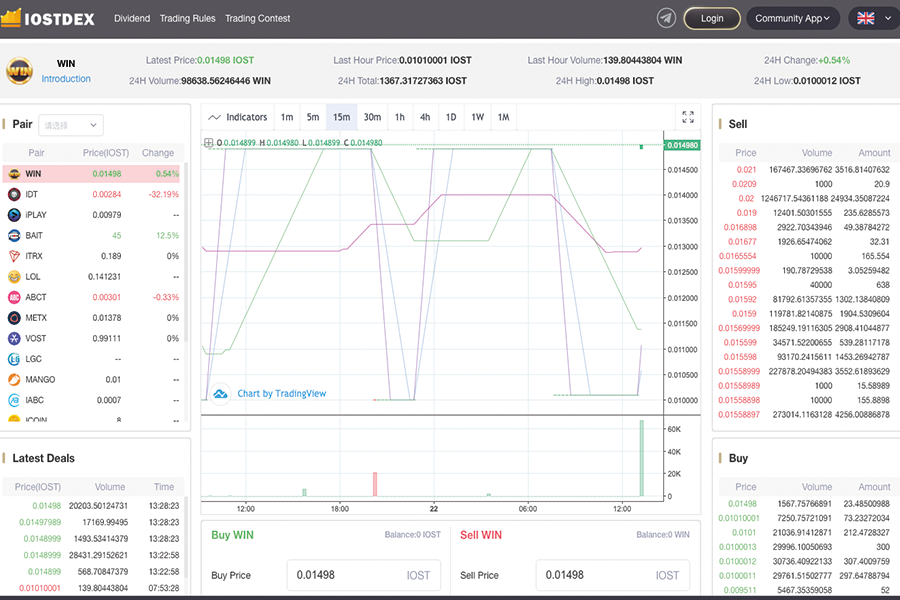Screen dimensions: 900x600
Task: Click the Sell panel Volume column header
Action: point(817,153)
